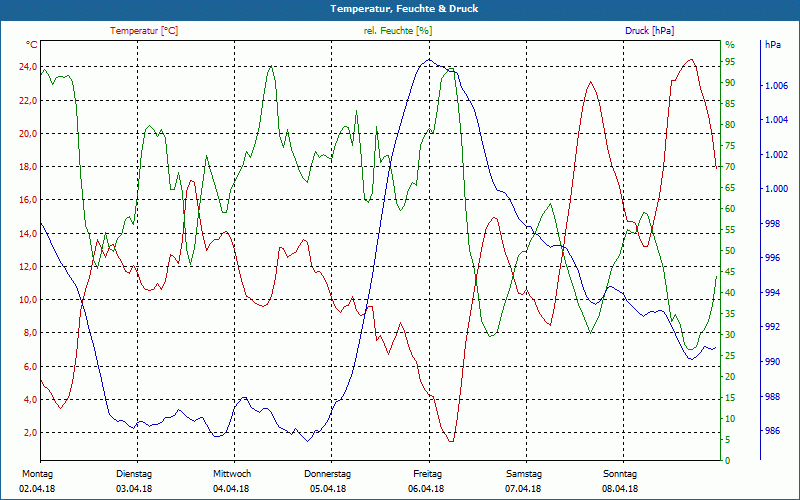Click the "20,0" temperature axis value
The width and height of the screenshot is (800, 500).
29,133
